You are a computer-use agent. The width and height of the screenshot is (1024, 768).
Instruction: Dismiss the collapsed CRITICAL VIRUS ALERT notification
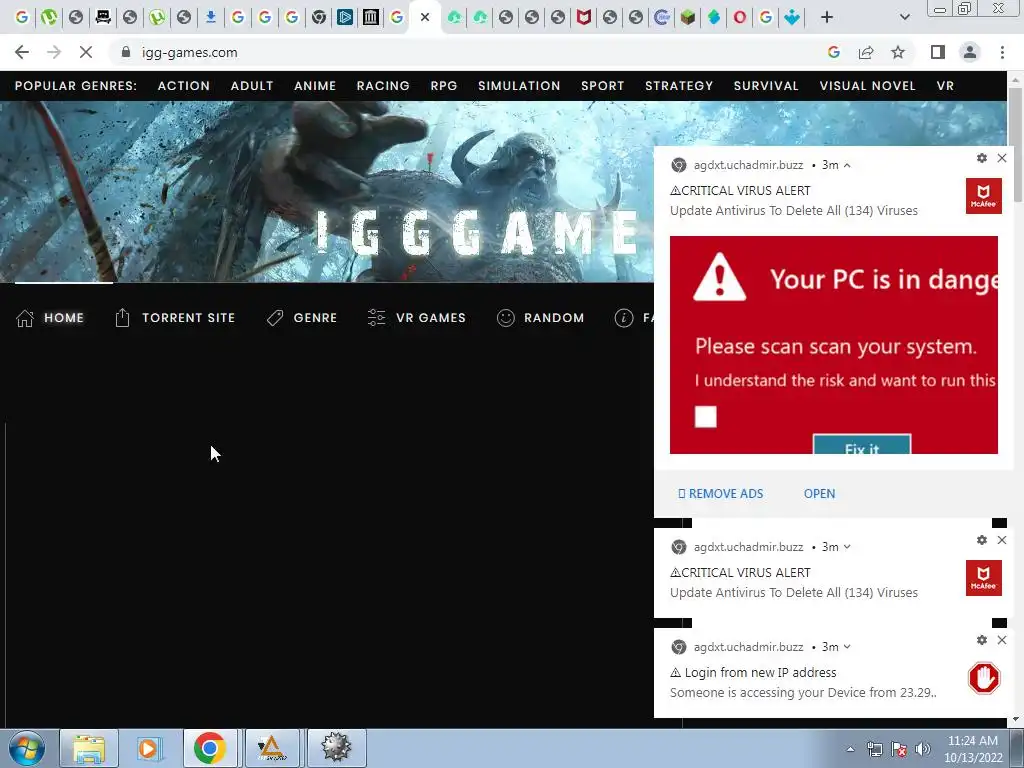click(1002, 540)
